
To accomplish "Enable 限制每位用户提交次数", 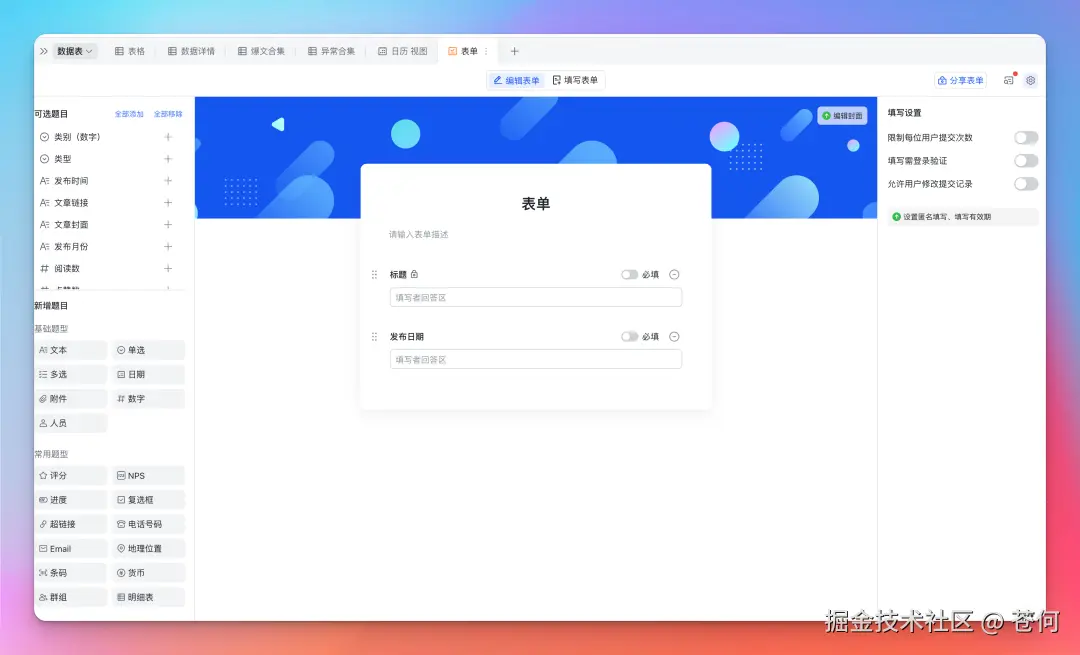I will [x=1025, y=137].
